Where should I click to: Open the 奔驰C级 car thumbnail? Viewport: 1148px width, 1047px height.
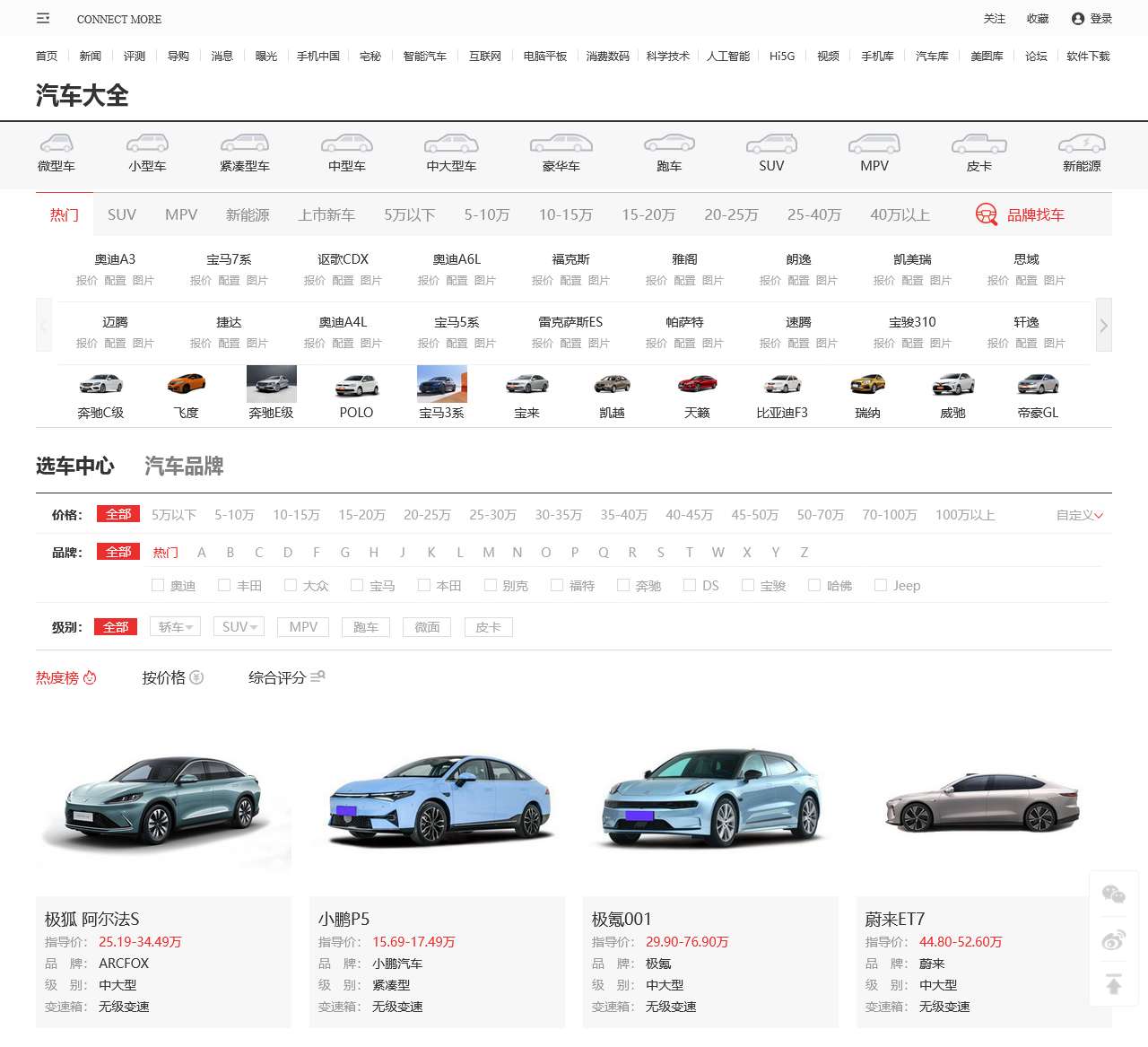[x=101, y=385]
